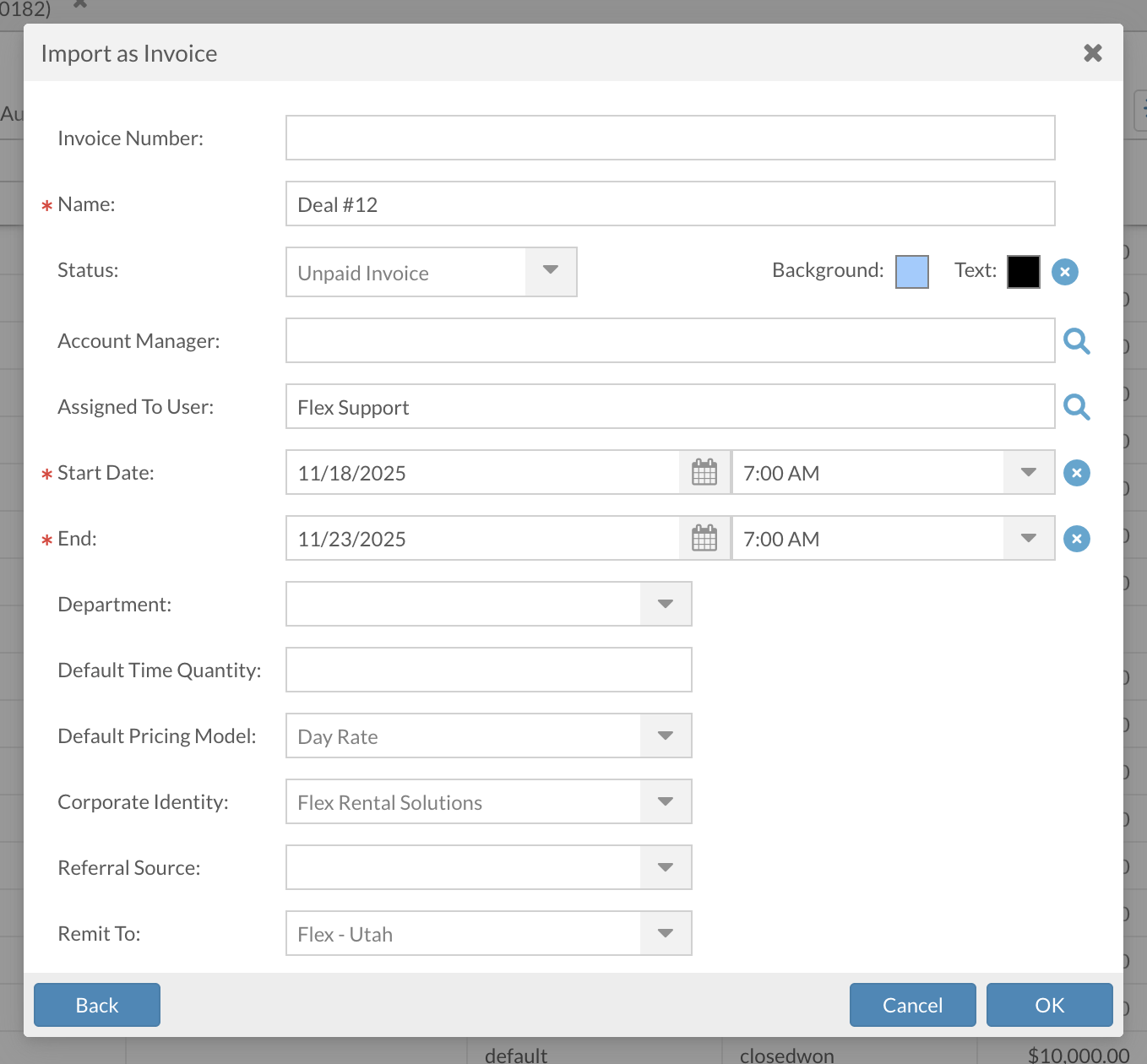Screen dimensions: 1147x1064
Task: Open the End date calendar picker
Action: (x=704, y=539)
